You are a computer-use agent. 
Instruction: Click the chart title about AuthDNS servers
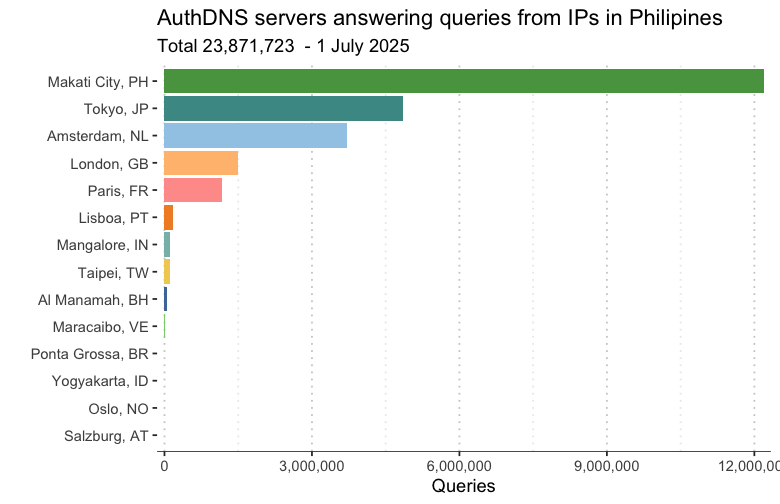coord(440,18)
